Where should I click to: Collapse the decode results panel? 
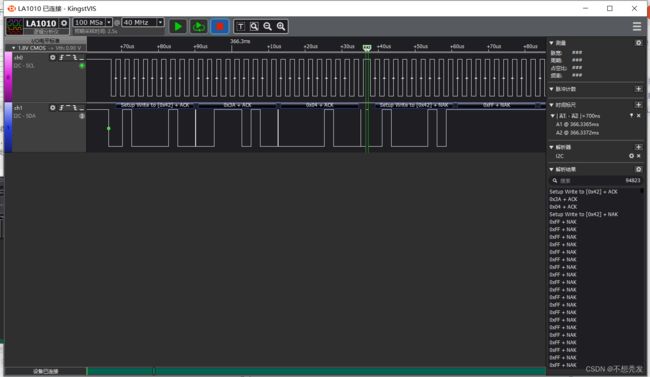tap(551, 169)
